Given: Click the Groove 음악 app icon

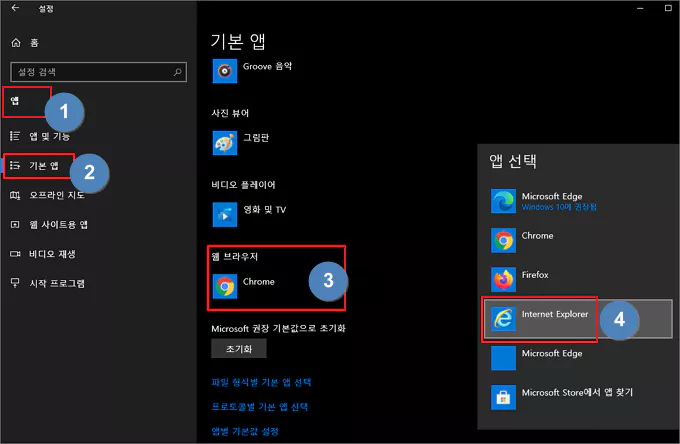Looking at the screenshot, I should [x=225, y=71].
